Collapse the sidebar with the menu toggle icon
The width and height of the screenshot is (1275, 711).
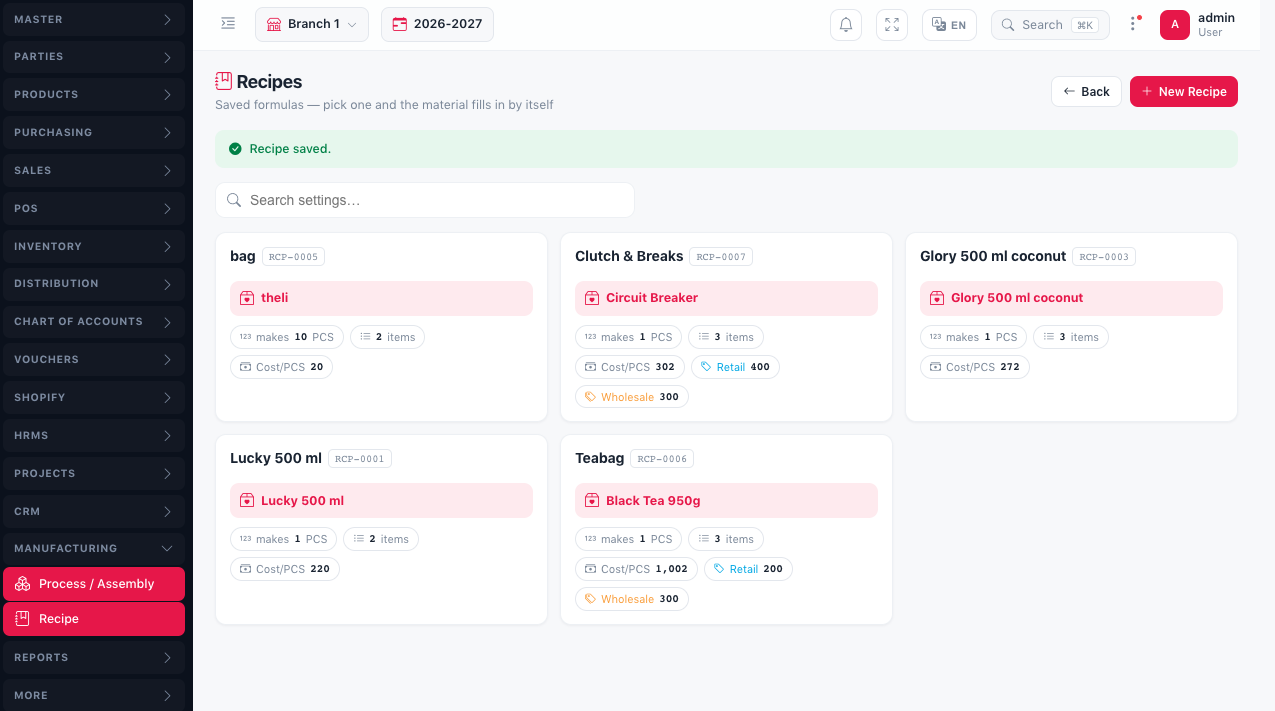point(228,24)
